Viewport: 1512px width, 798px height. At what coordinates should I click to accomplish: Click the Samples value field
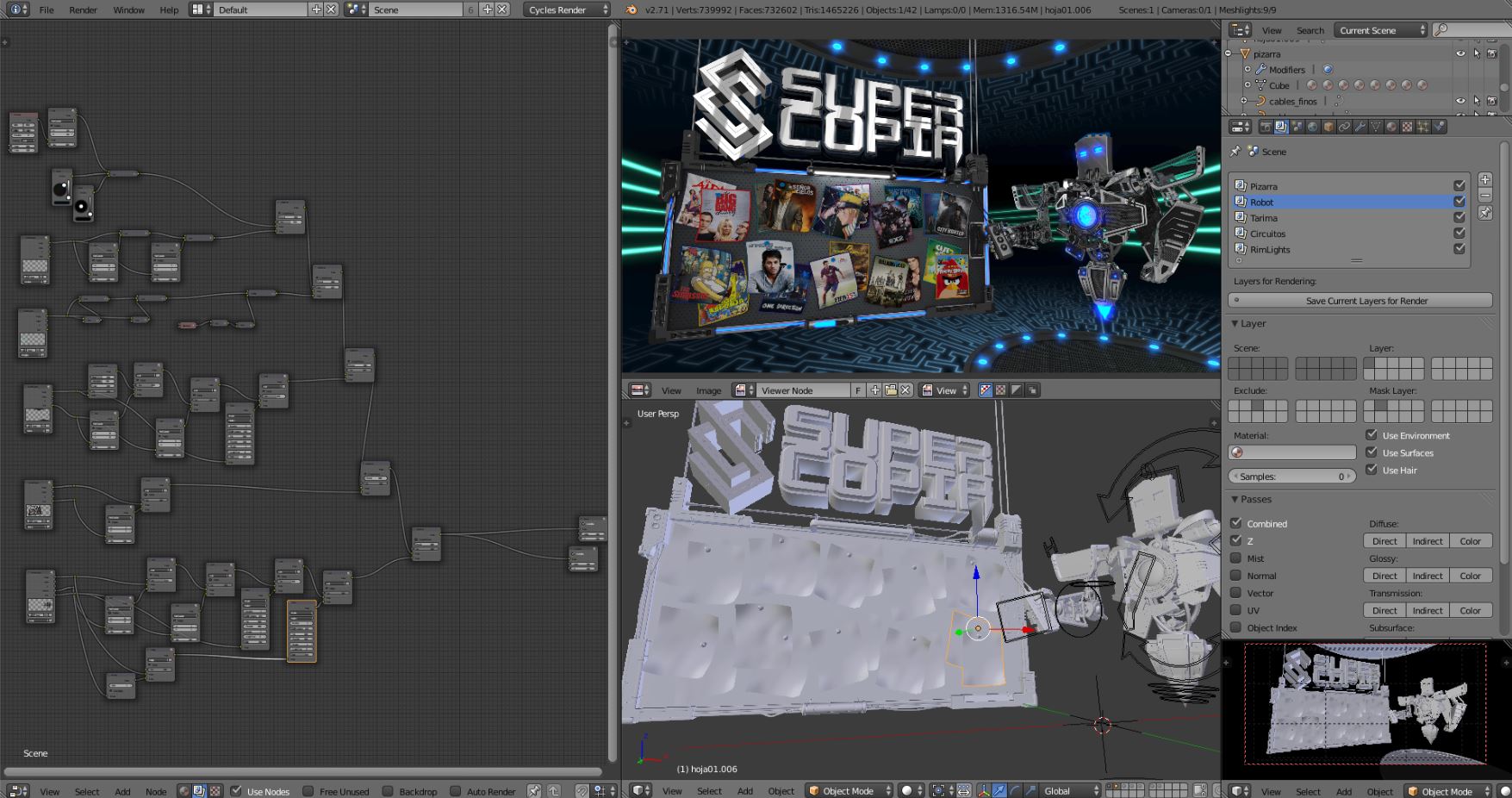click(1291, 477)
